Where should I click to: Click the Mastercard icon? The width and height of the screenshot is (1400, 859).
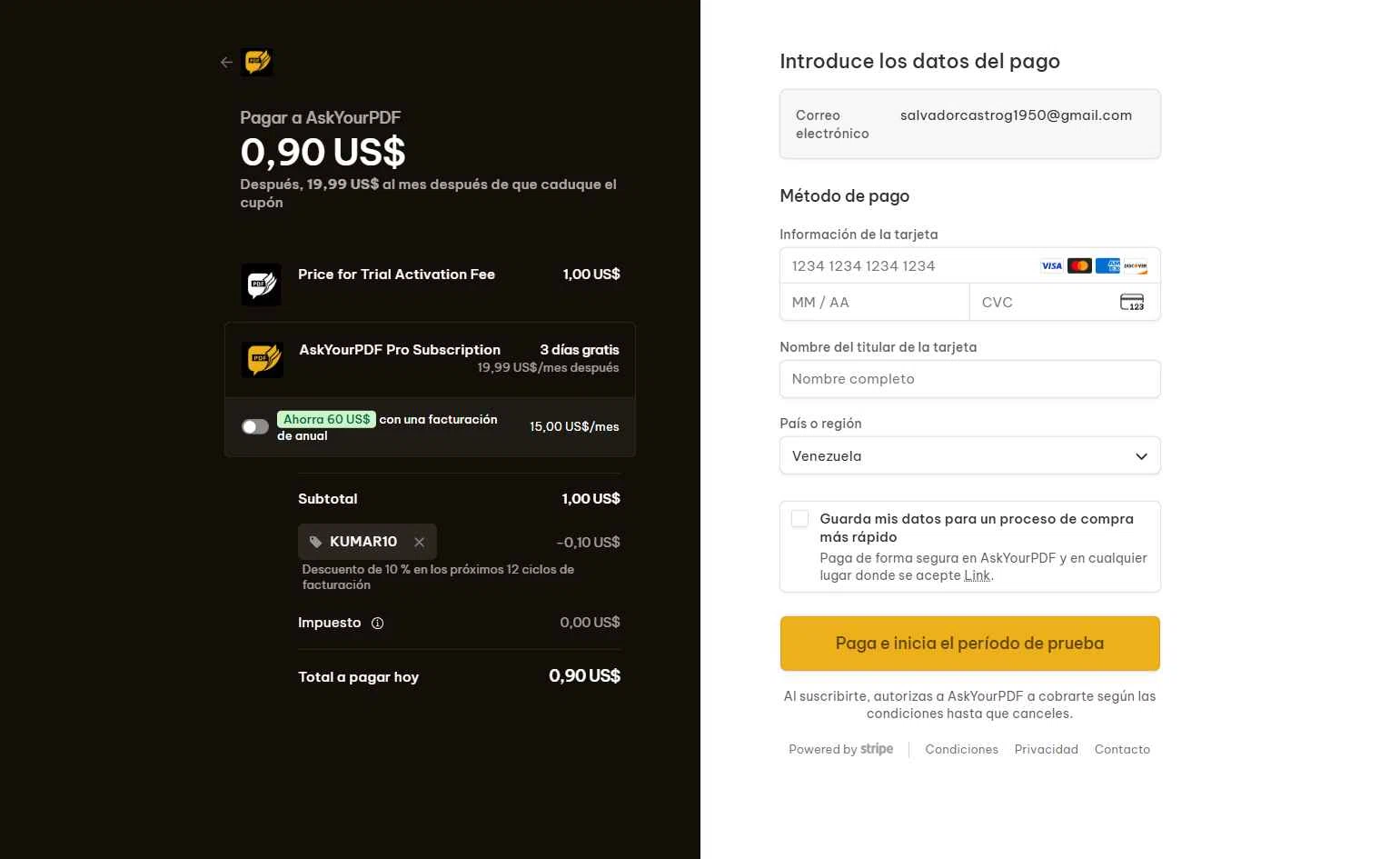point(1079,265)
